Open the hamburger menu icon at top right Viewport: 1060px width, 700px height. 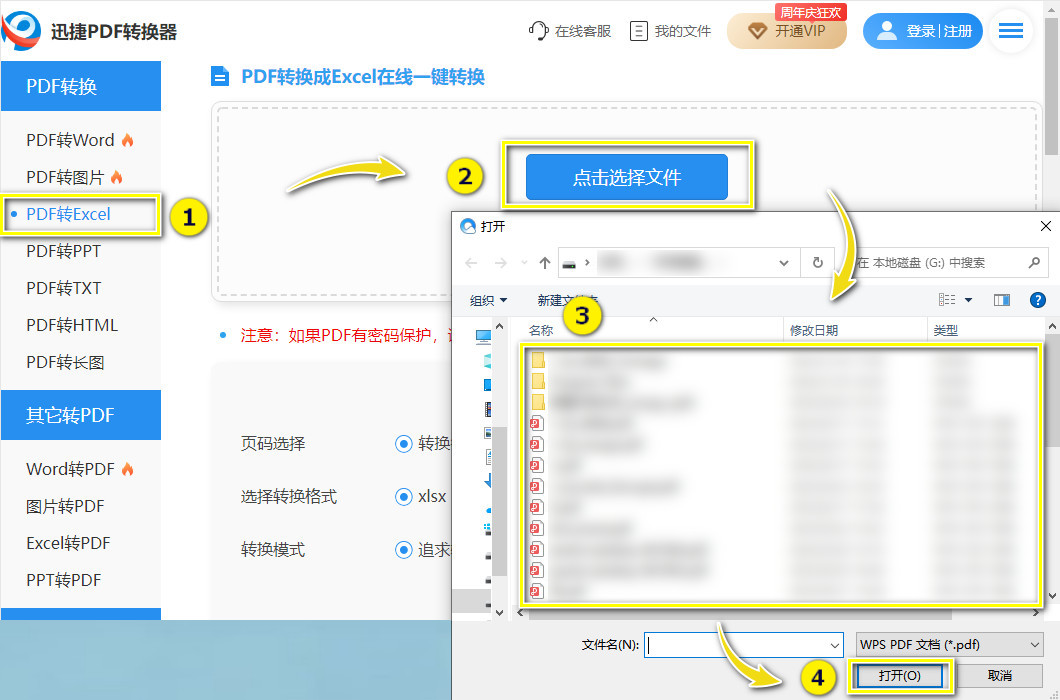point(1011,30)
